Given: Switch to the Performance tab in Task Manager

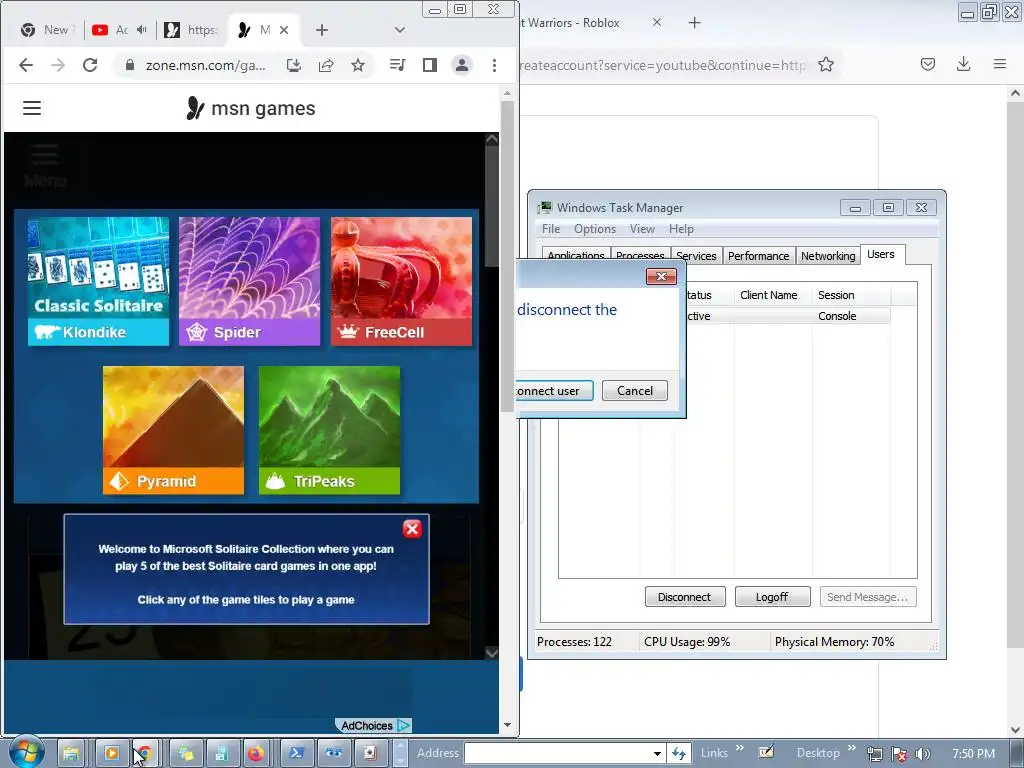Looking at the screenshot, I should 758,256.
